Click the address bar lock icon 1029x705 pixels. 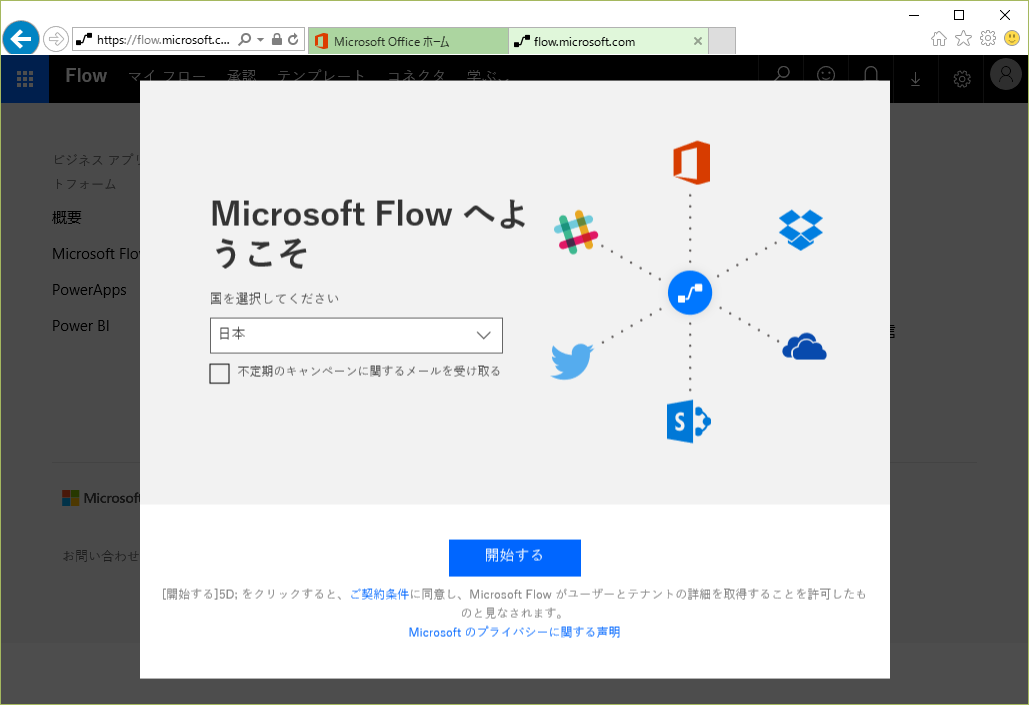pos(277,39)
